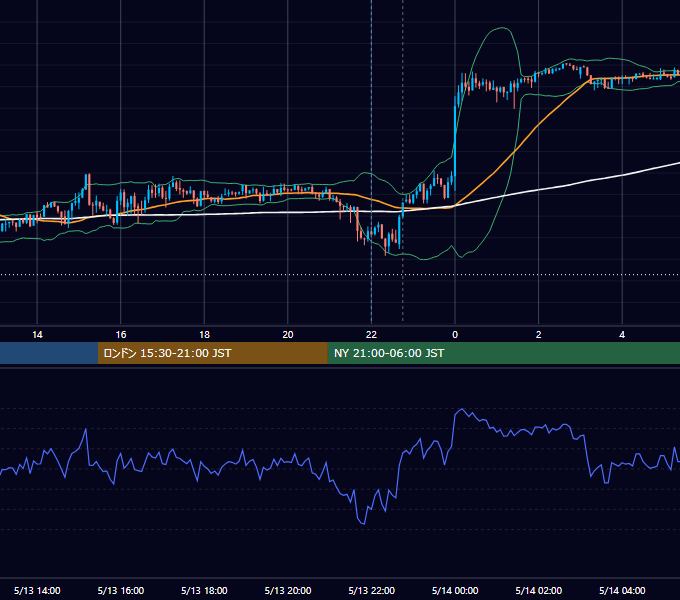The image size is (680, 600).
Task: Click the 5/14 04:00 time label
Action: click(x=622, y=590)
